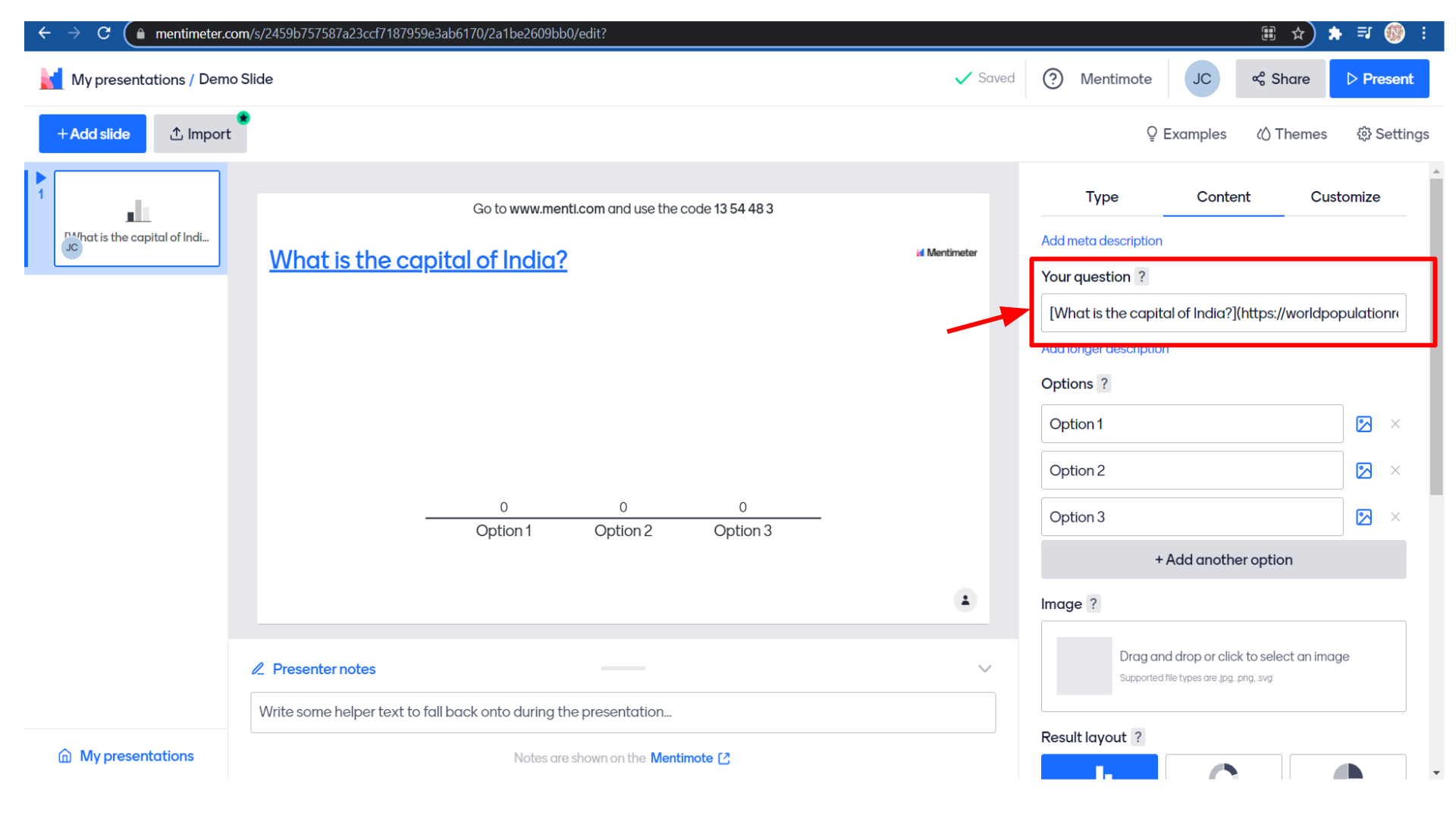The width and height of the screenshot is (1456, 819).
Task: Select bar chart result layout
Action: point(1099,767)
